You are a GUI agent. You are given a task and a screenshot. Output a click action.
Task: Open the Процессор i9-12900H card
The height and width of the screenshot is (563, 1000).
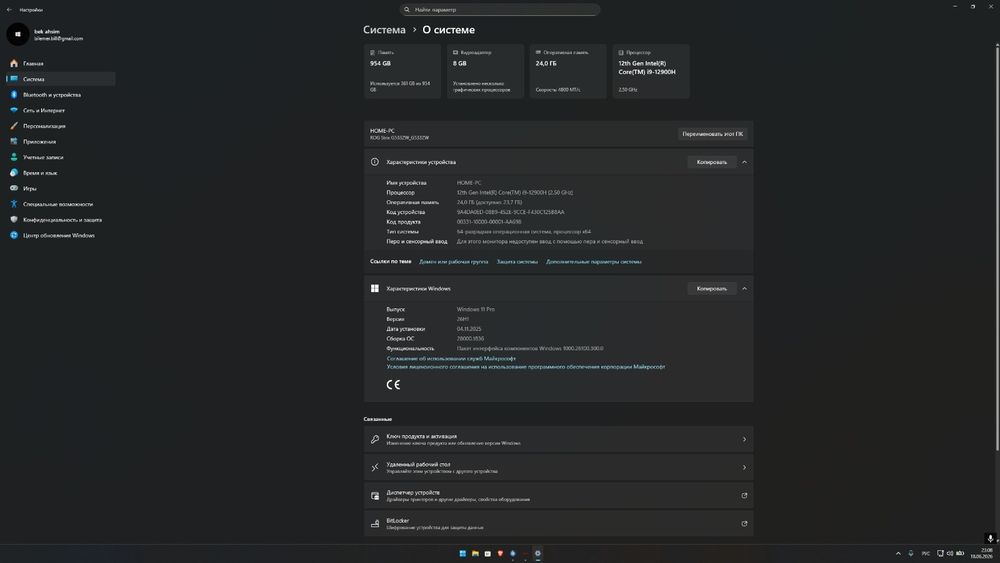coord(651,71)
